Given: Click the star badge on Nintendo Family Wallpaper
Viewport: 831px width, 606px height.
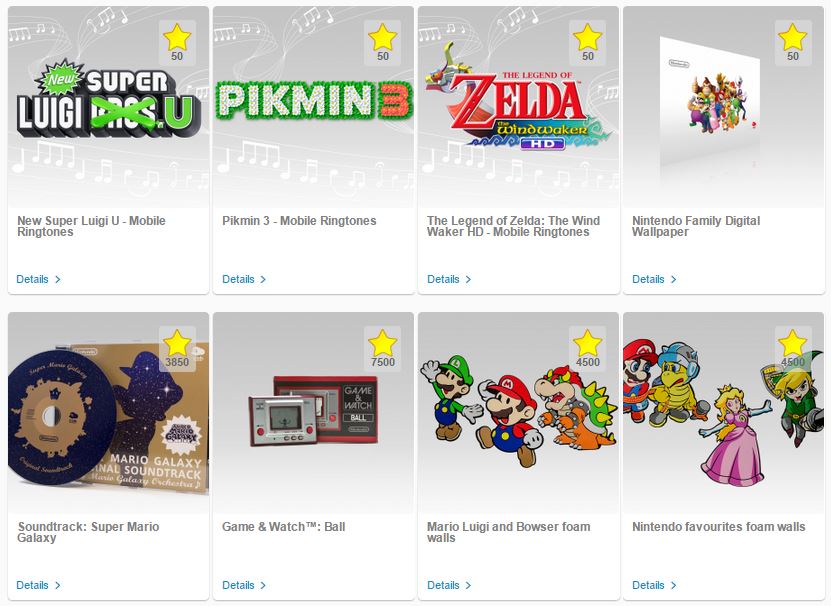Looking at the screenshot, I should tap(792, 43).
